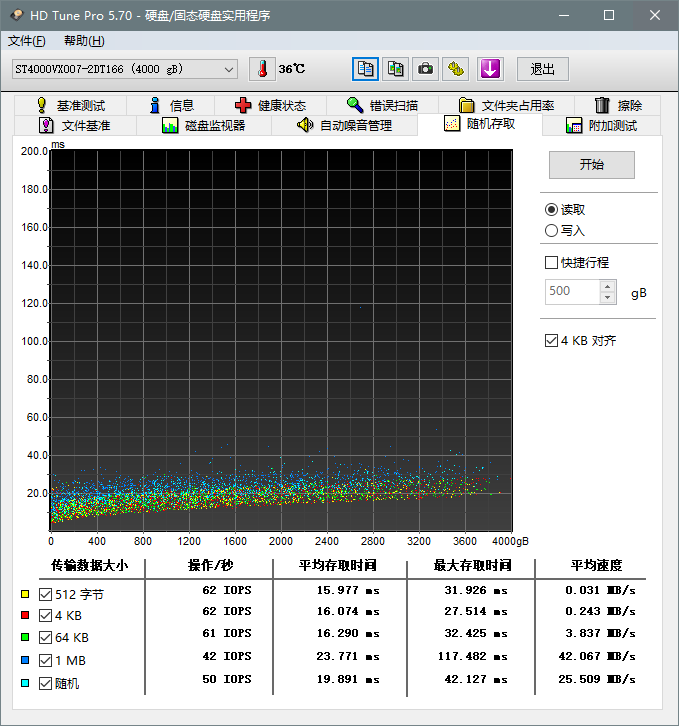Click the 3.837 MB/s average speed value

tap(600, 633)
